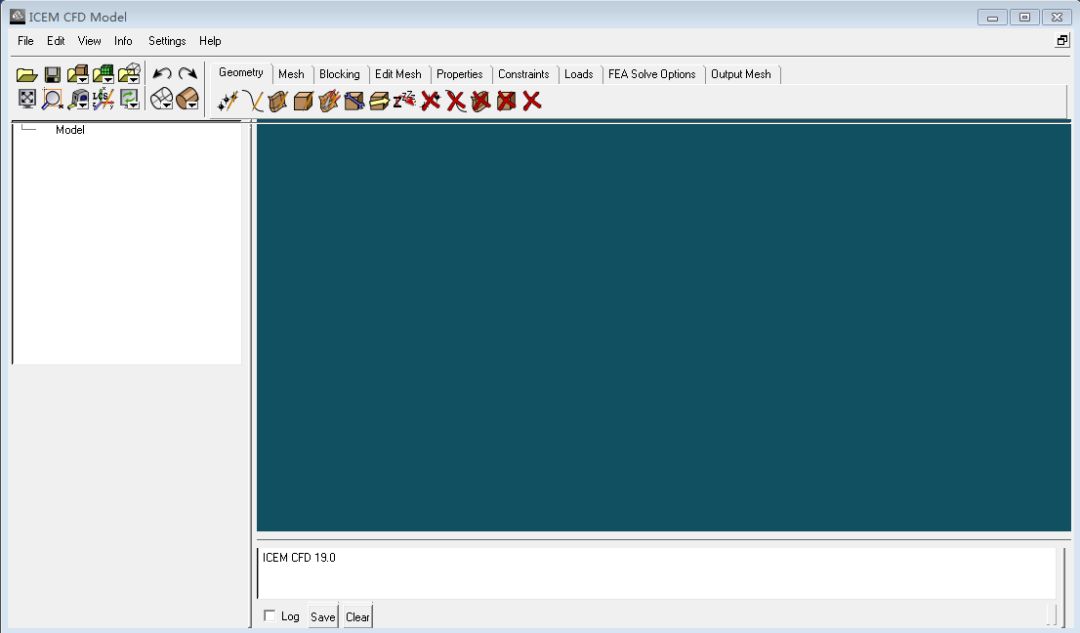Select the Create Point tool
The image size is (1080, 633).
pos(227,101)
